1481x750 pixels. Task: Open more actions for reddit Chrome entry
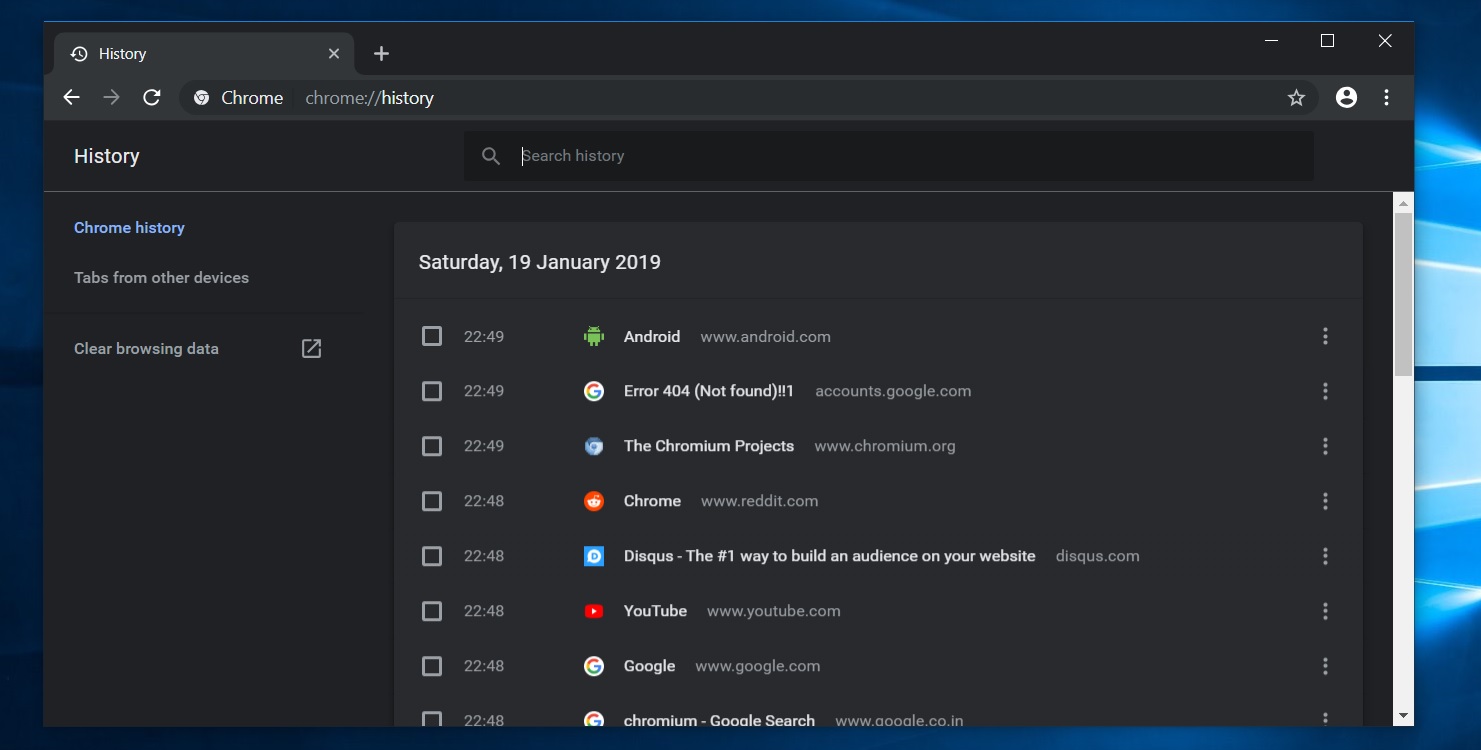coord(1325,501)
